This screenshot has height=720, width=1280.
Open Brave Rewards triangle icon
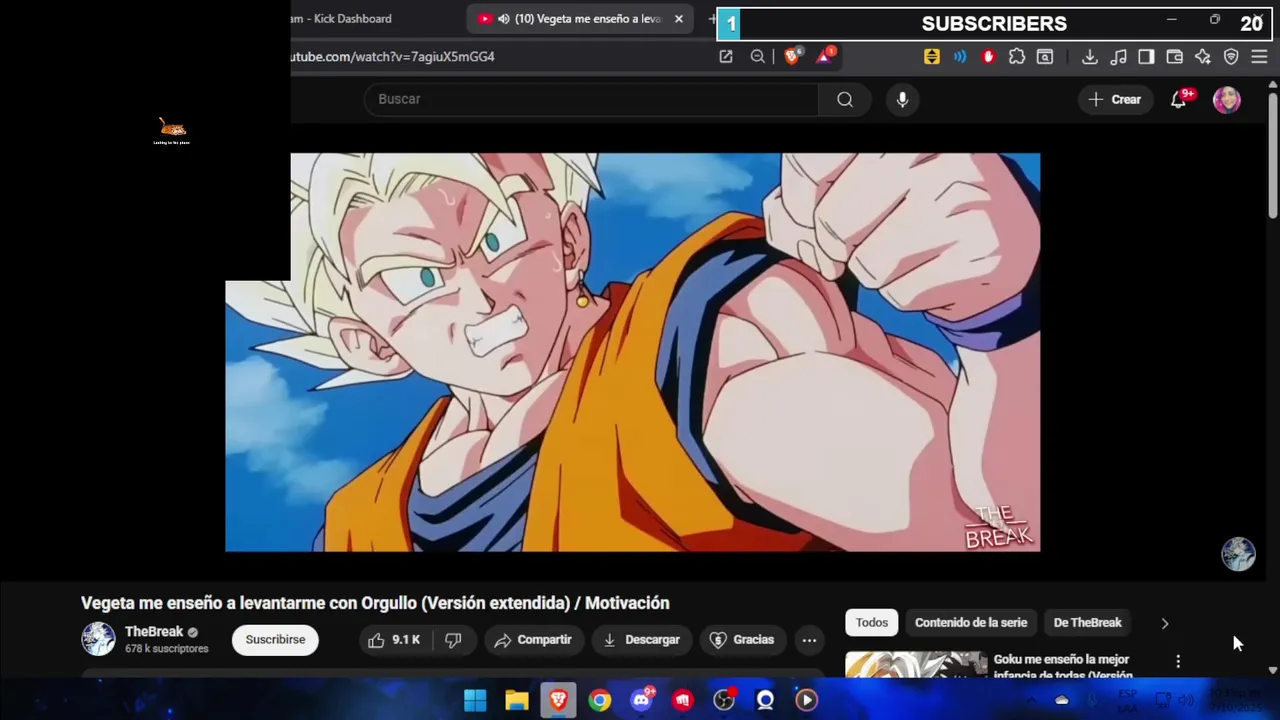coord(825,57)
